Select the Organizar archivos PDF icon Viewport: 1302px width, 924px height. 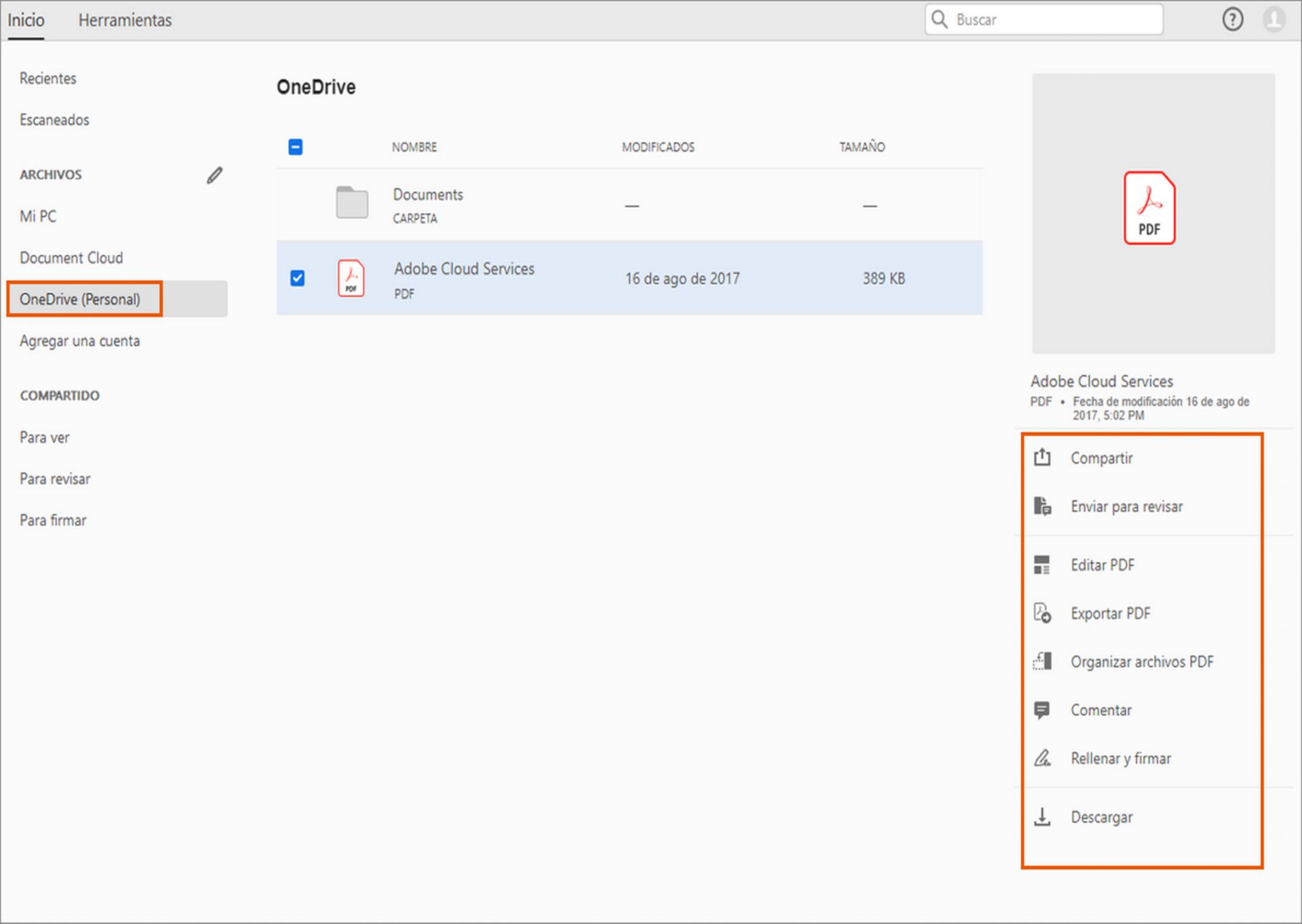click(x=1042, y=661)
